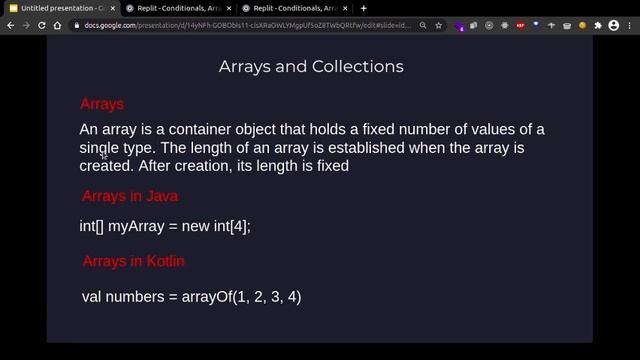This screenshot has height=360, width=640.
Task: Open the red ABP adblock extension
Action: click(520, 25)
